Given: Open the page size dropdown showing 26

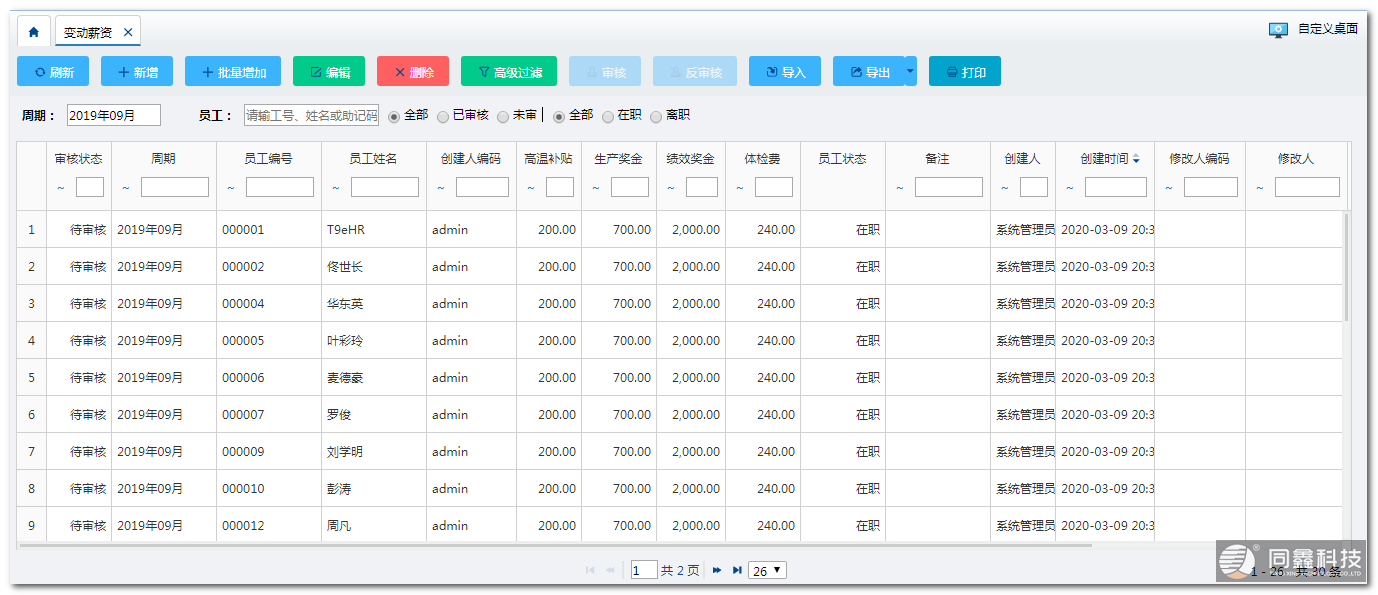Looking at the screenshot, I should coord(768,570).
